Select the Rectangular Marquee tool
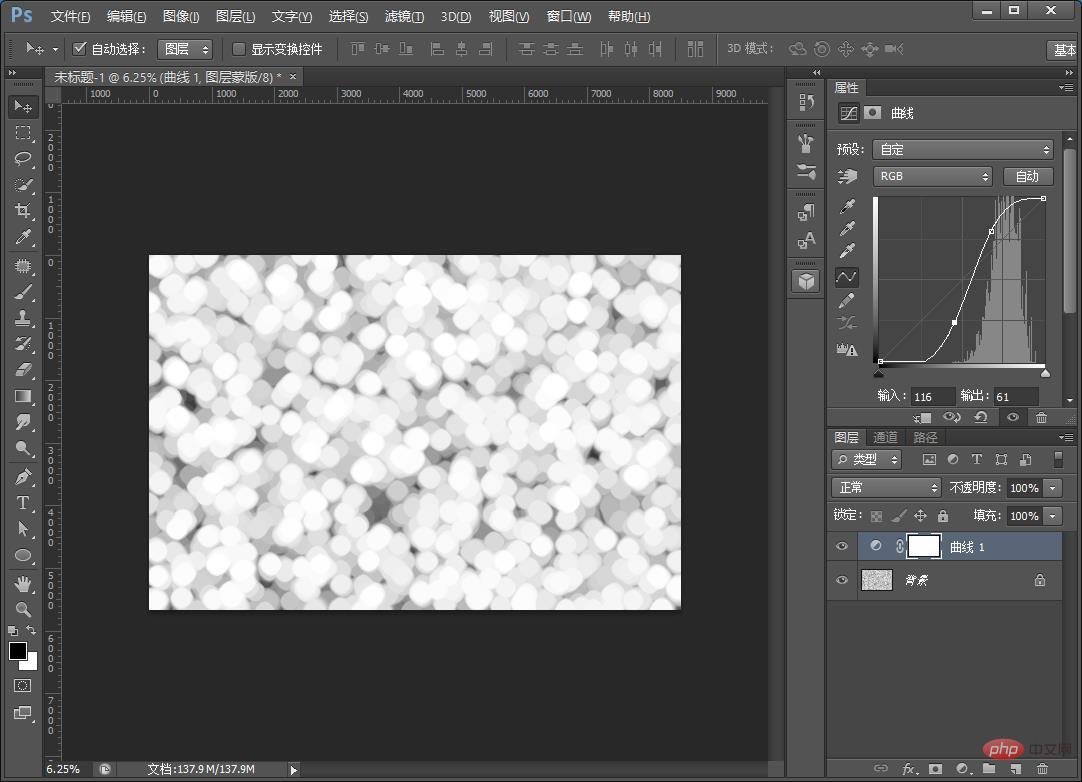The width and height of the screenshot is (1082, 782). point(23,133)
